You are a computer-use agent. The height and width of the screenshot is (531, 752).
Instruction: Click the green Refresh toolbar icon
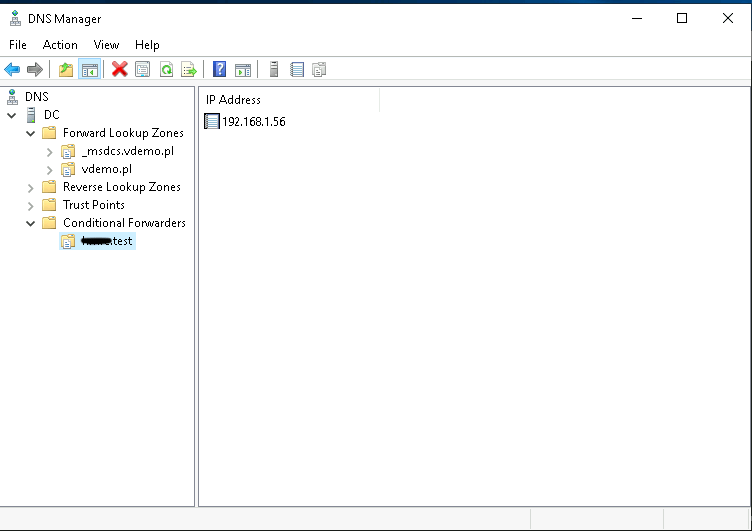(165, 69)
